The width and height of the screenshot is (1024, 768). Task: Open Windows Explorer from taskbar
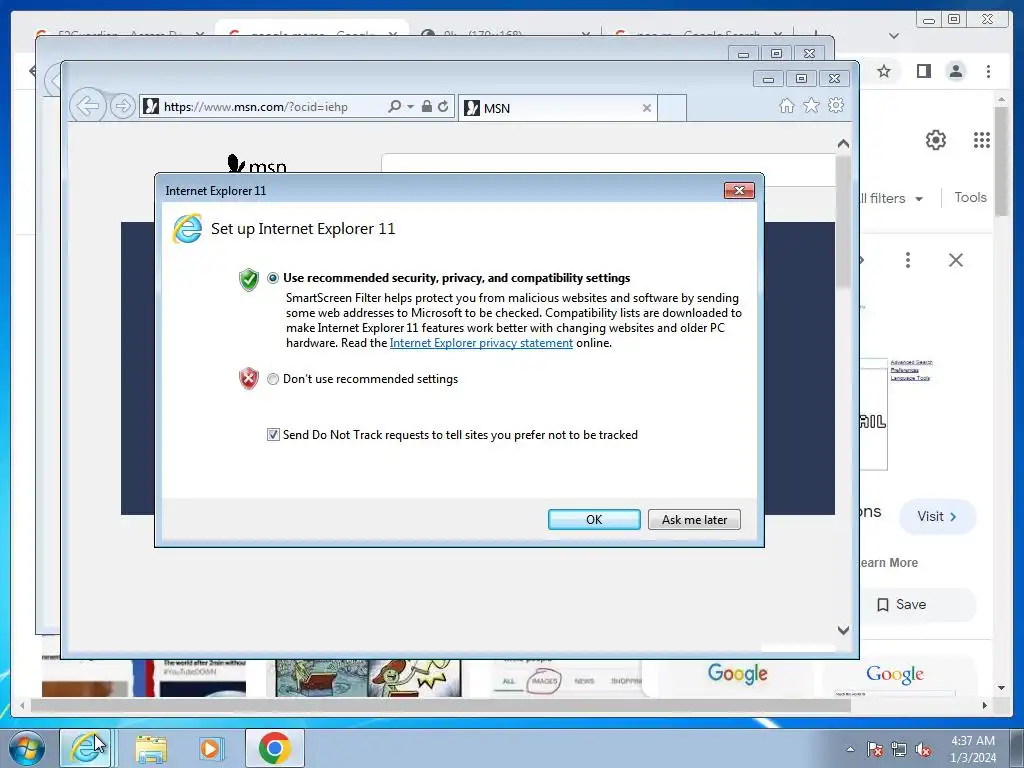(x=151, y=748)
